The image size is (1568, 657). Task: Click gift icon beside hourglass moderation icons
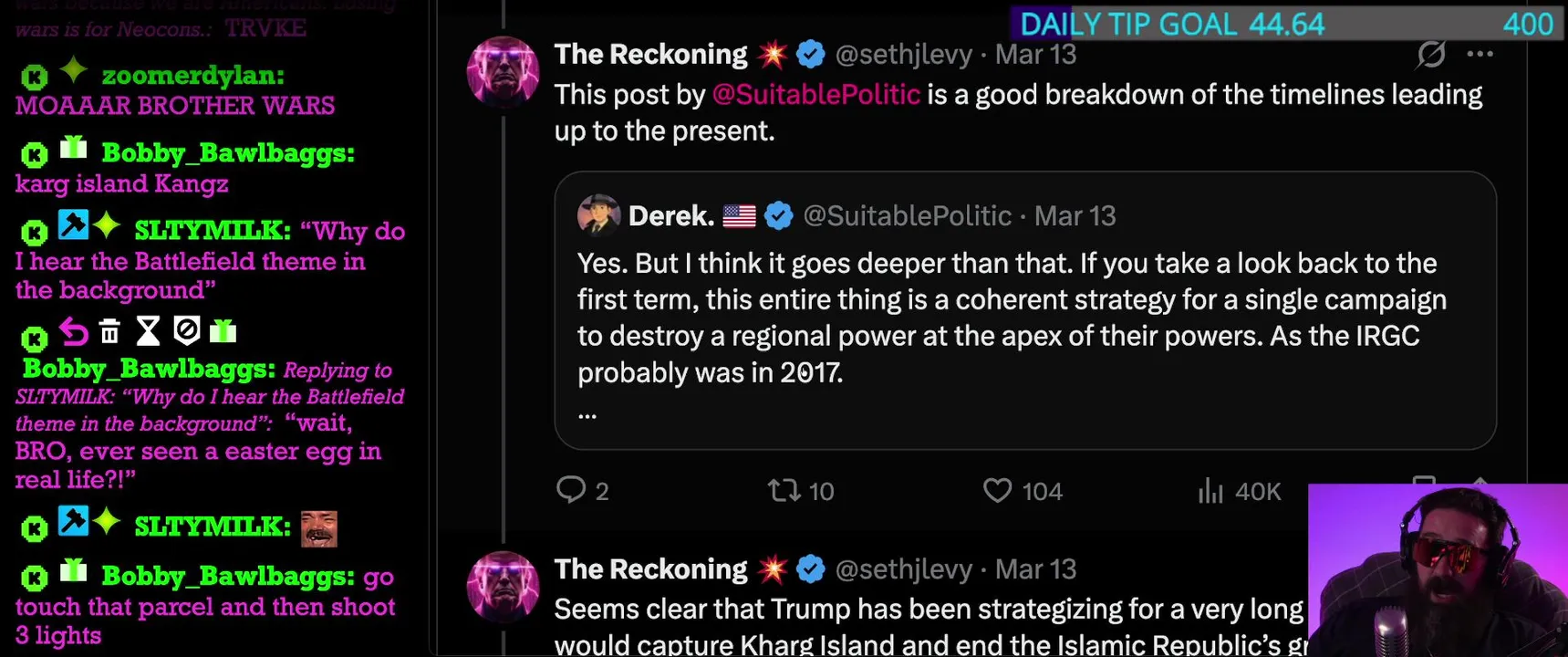[x=223, y=331]
